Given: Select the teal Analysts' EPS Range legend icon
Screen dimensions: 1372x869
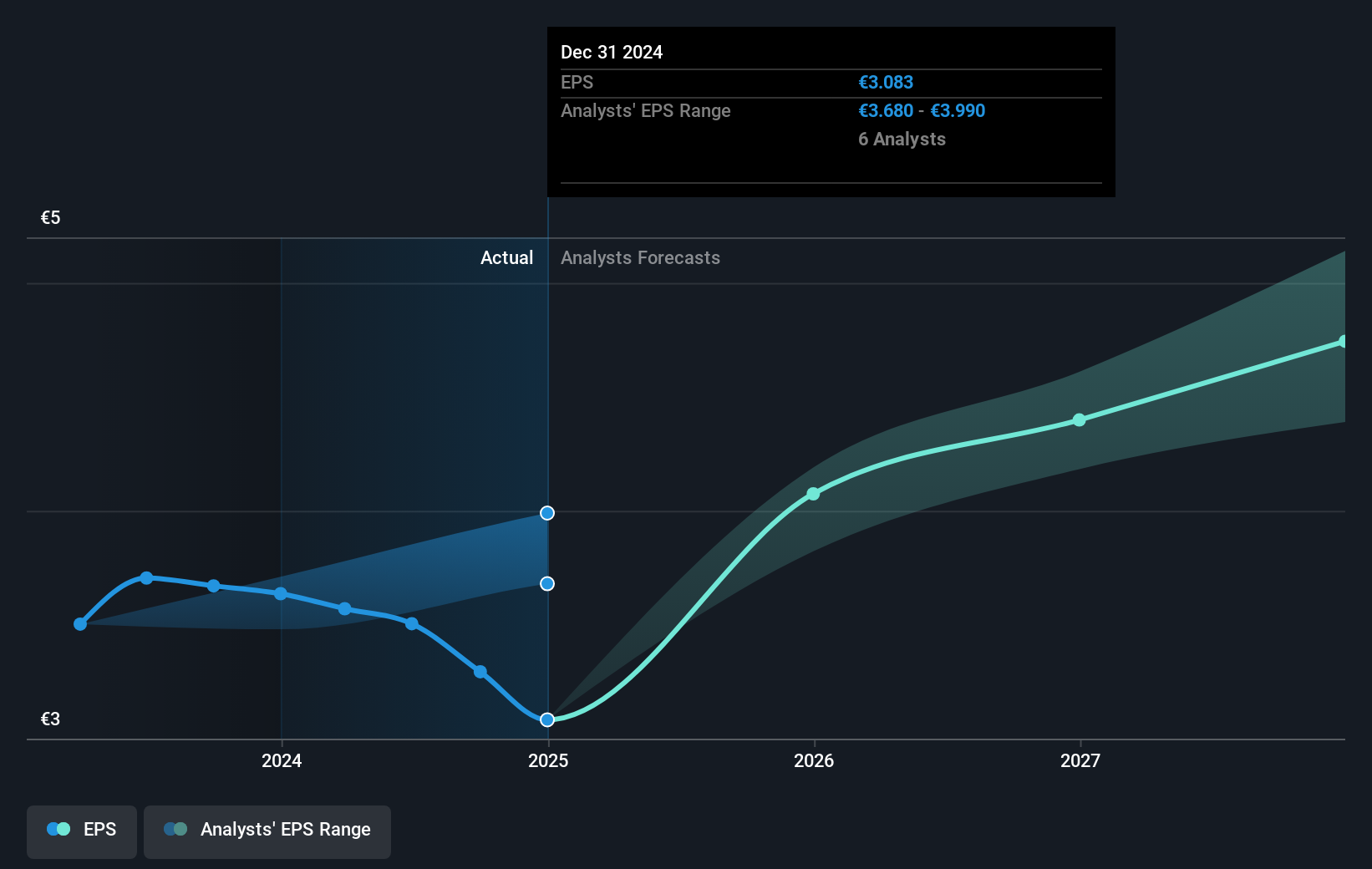Looking at the screenshot, I should click(x=175, y=829).
